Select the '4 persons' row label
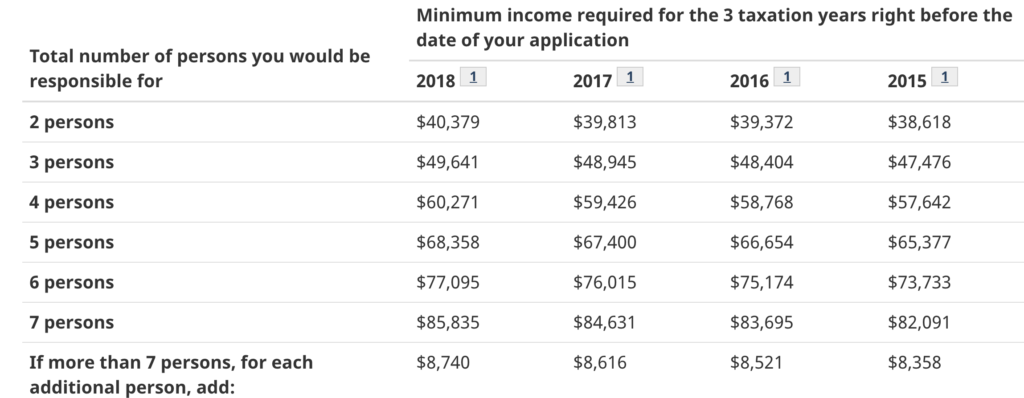The width and height of the screenshot is (1024, 398). 71,203
